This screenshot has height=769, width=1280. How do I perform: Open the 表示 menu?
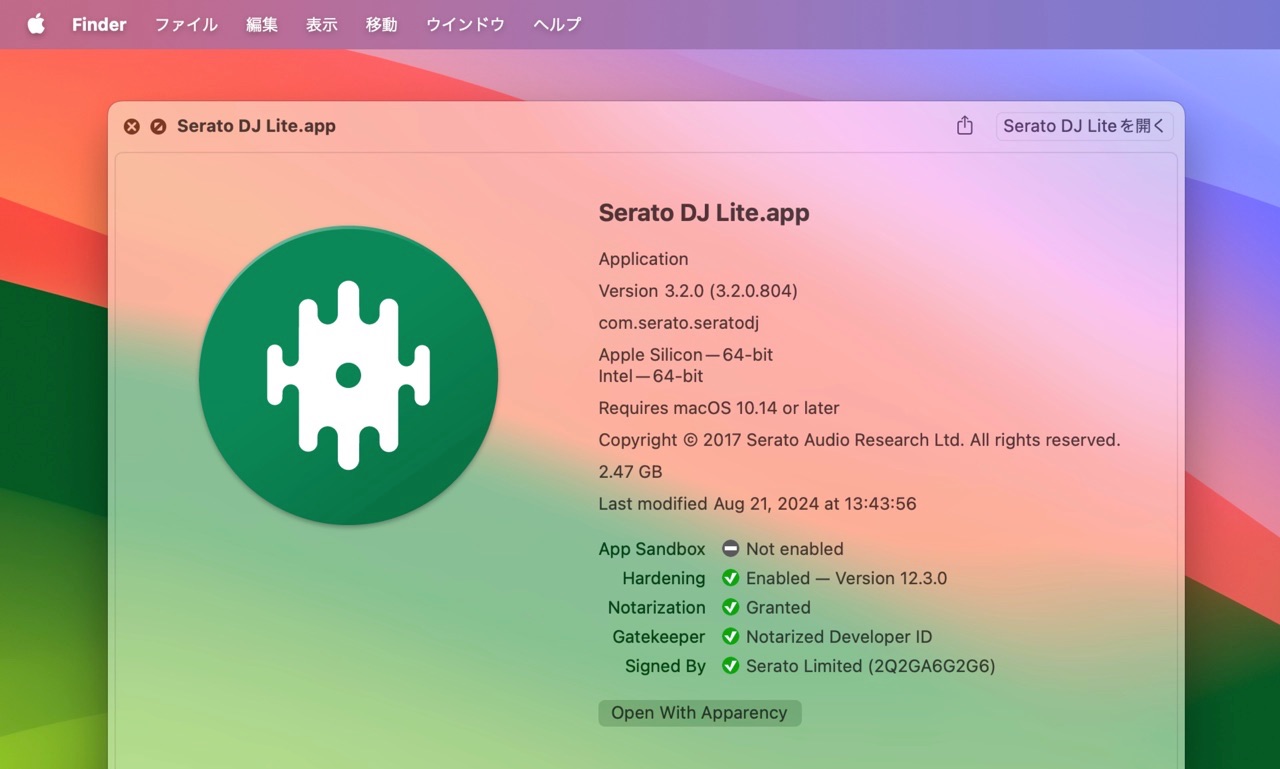(322, 25)
